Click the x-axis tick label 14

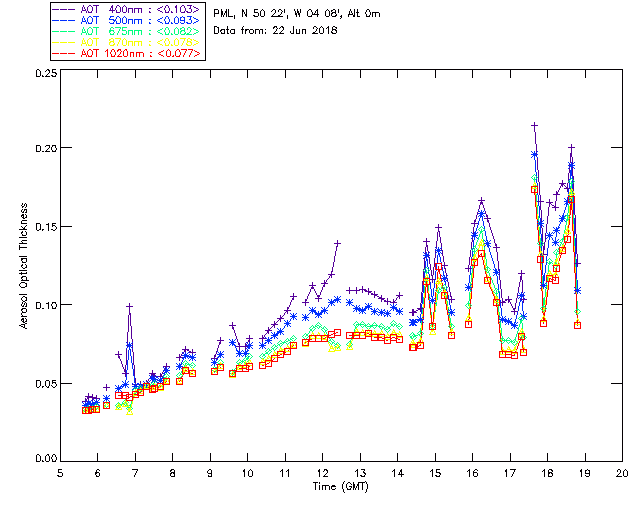(398, 473)
